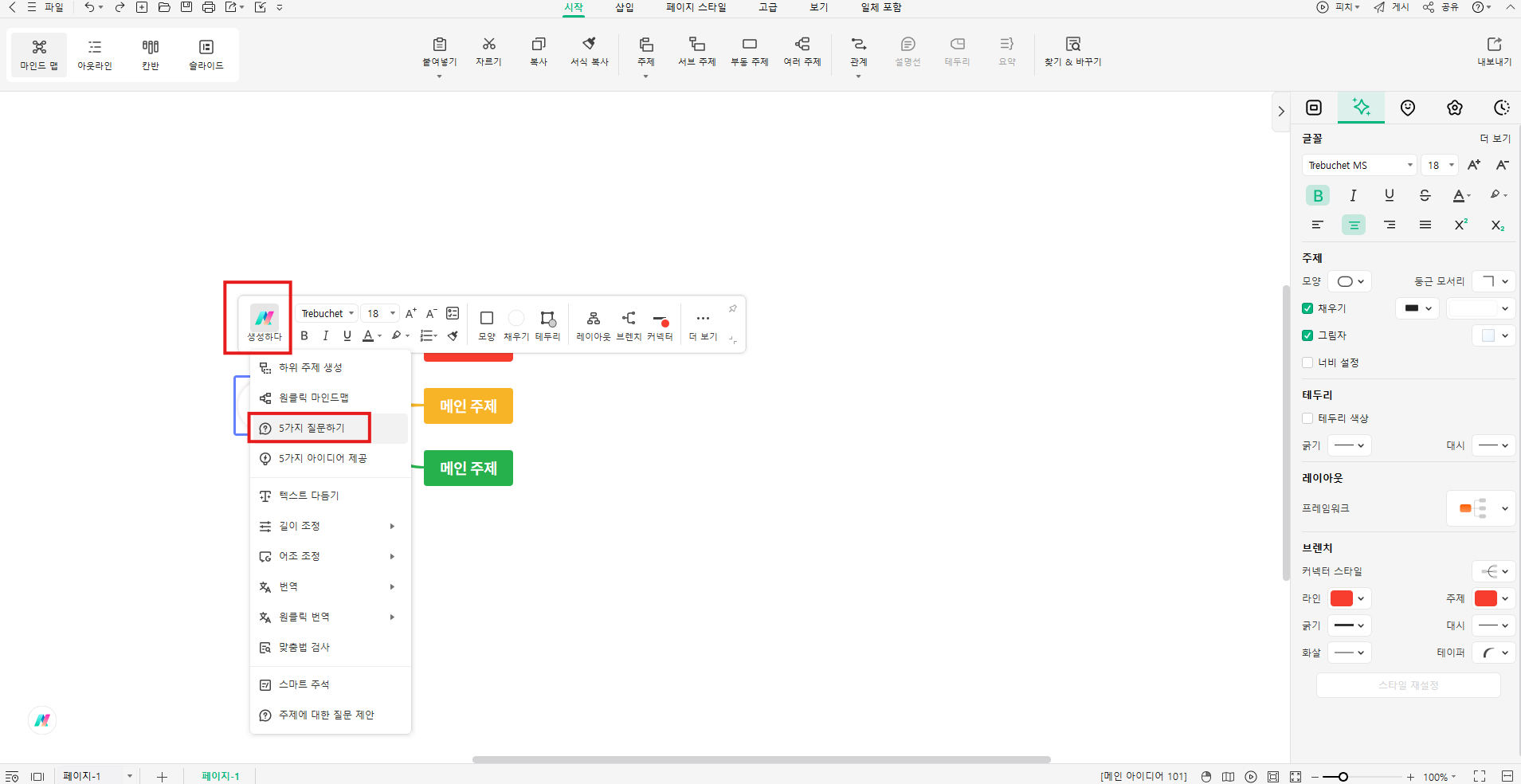This screenshot has height=784, width=1521.
Task: Open the 칸반 view
Action: click(x=151, y=54)
